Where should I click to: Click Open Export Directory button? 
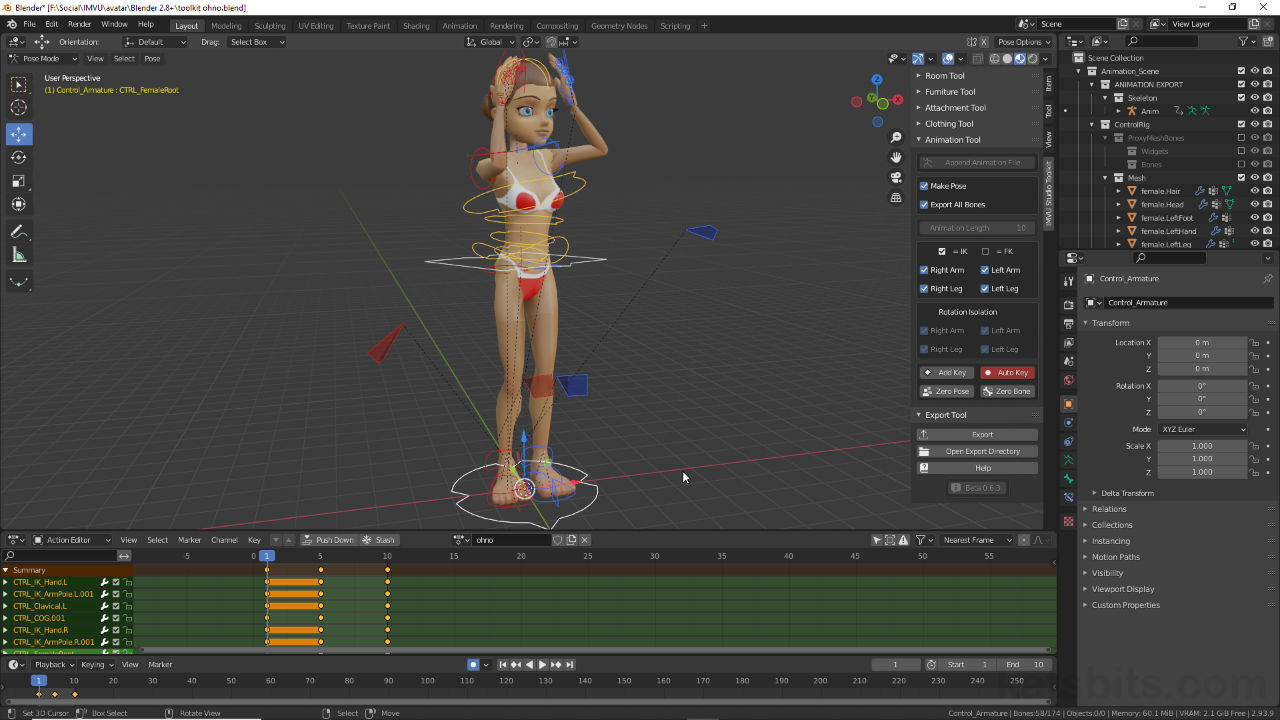pos(977,451)
